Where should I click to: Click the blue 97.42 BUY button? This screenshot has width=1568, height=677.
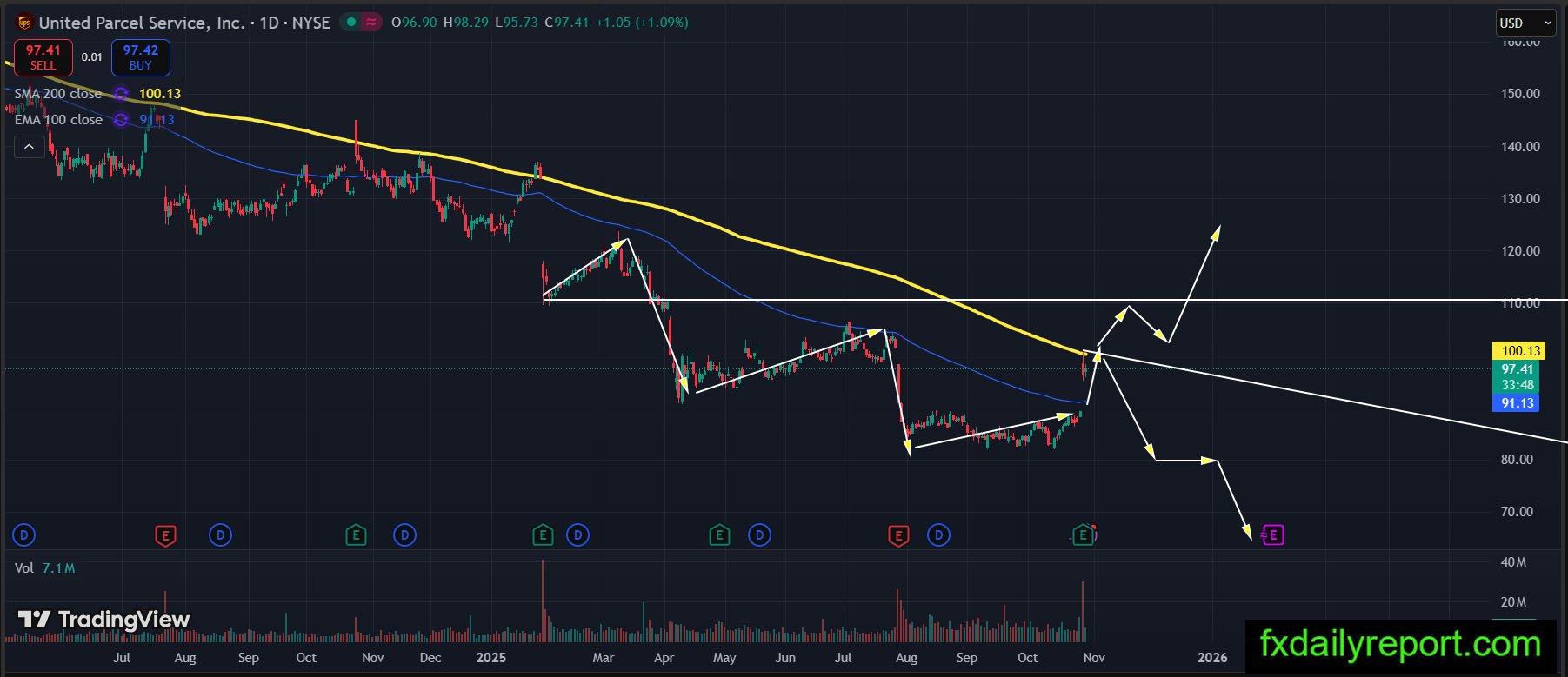pos(140,57)
